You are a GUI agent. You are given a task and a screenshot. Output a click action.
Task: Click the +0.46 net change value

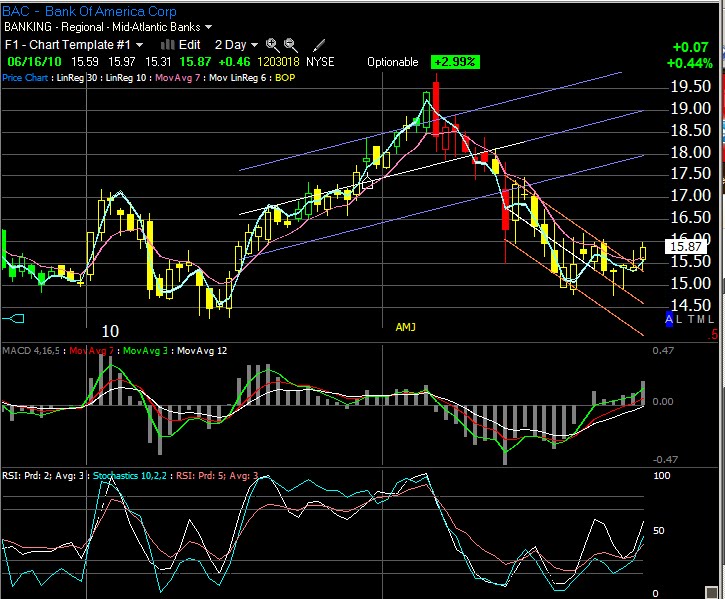(x=234, y=62)
